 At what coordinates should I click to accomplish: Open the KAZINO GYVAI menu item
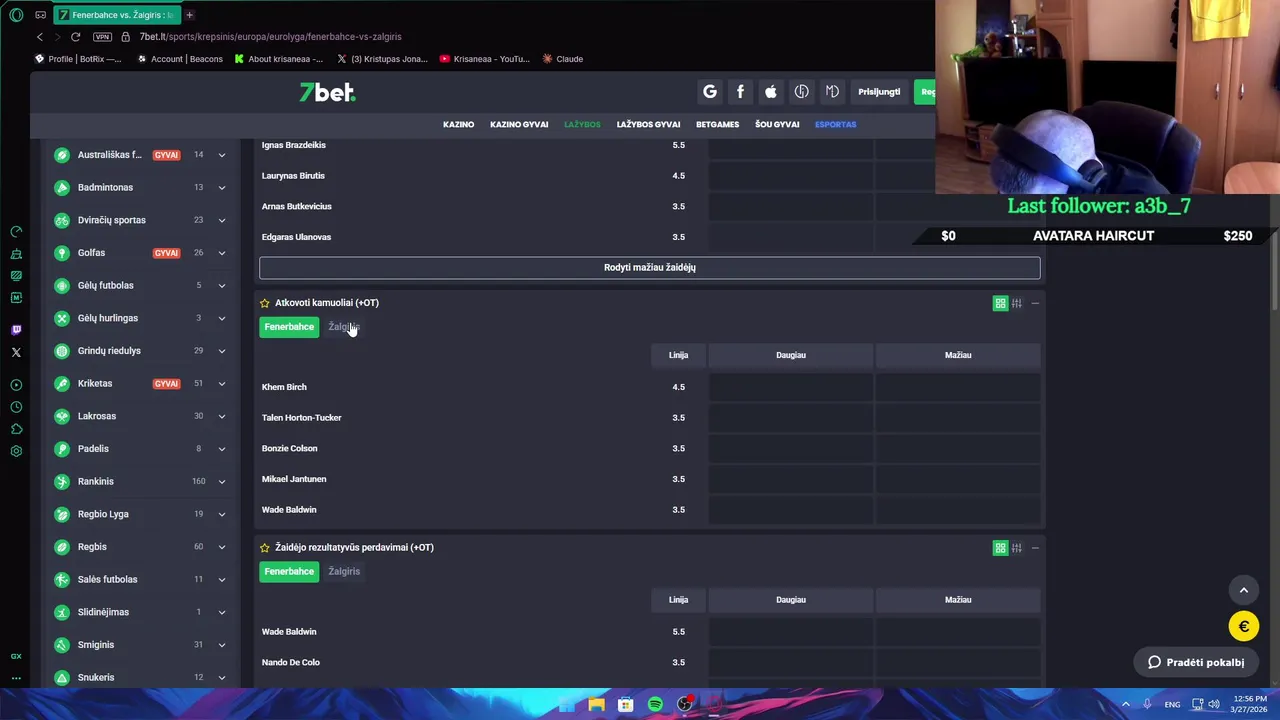click(519, 125)
